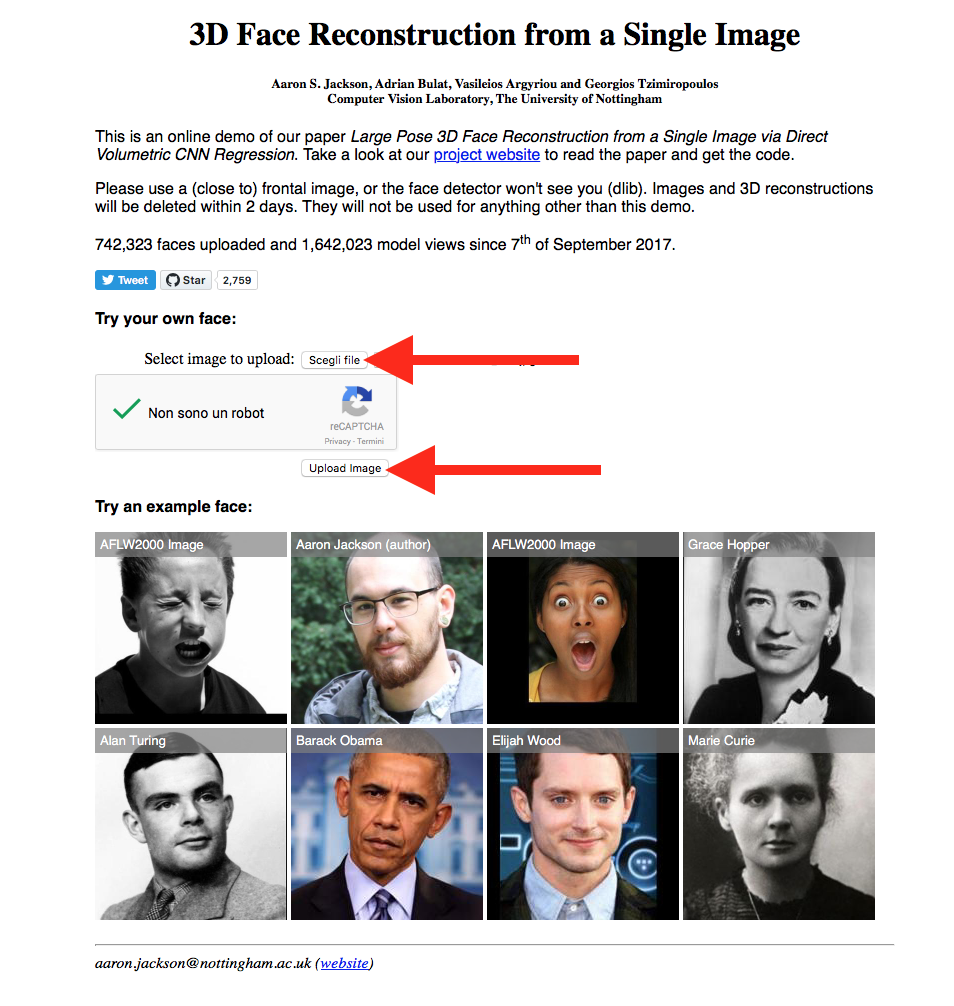Viewport: 954px width, 1006px height.
Task: Open the footer website link
Action: coord(345,963)
